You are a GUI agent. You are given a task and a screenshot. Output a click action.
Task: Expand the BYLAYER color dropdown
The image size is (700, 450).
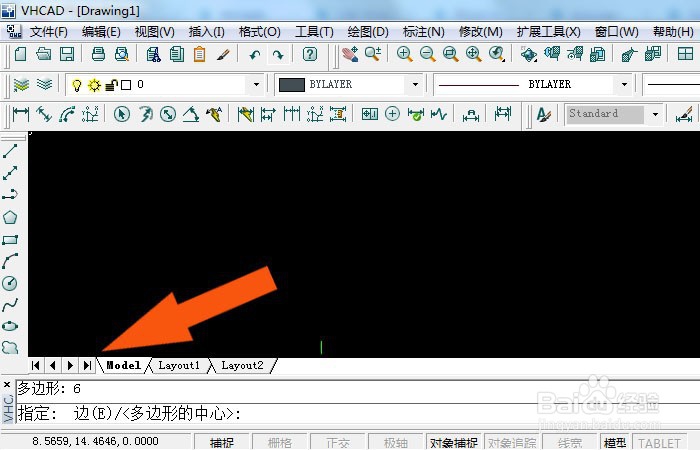tap(415, 84)
